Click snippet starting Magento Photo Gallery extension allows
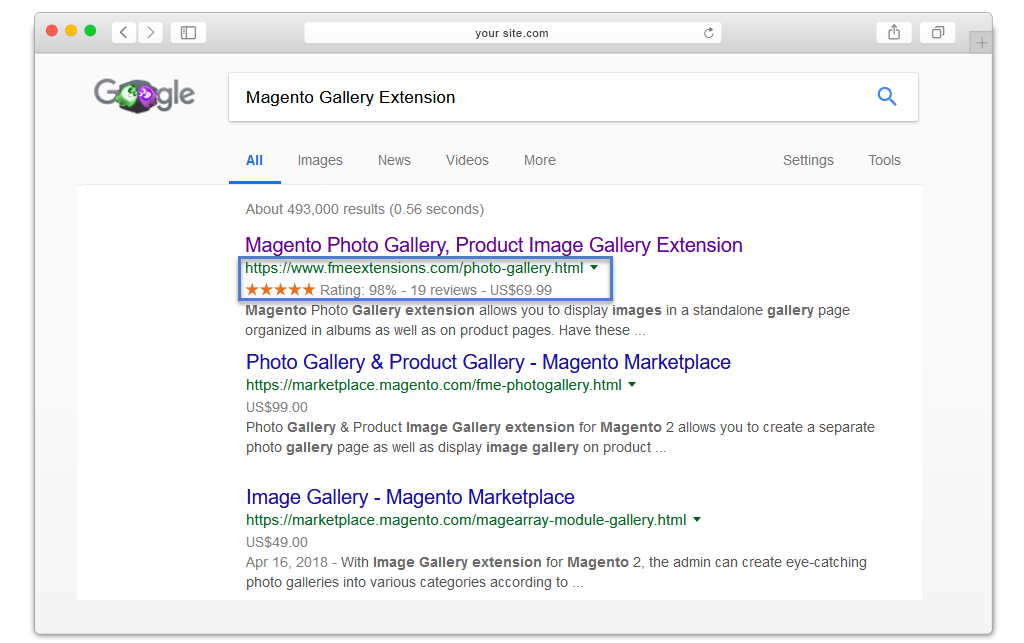Screen dimensions: 1024x643 point(547,321)
